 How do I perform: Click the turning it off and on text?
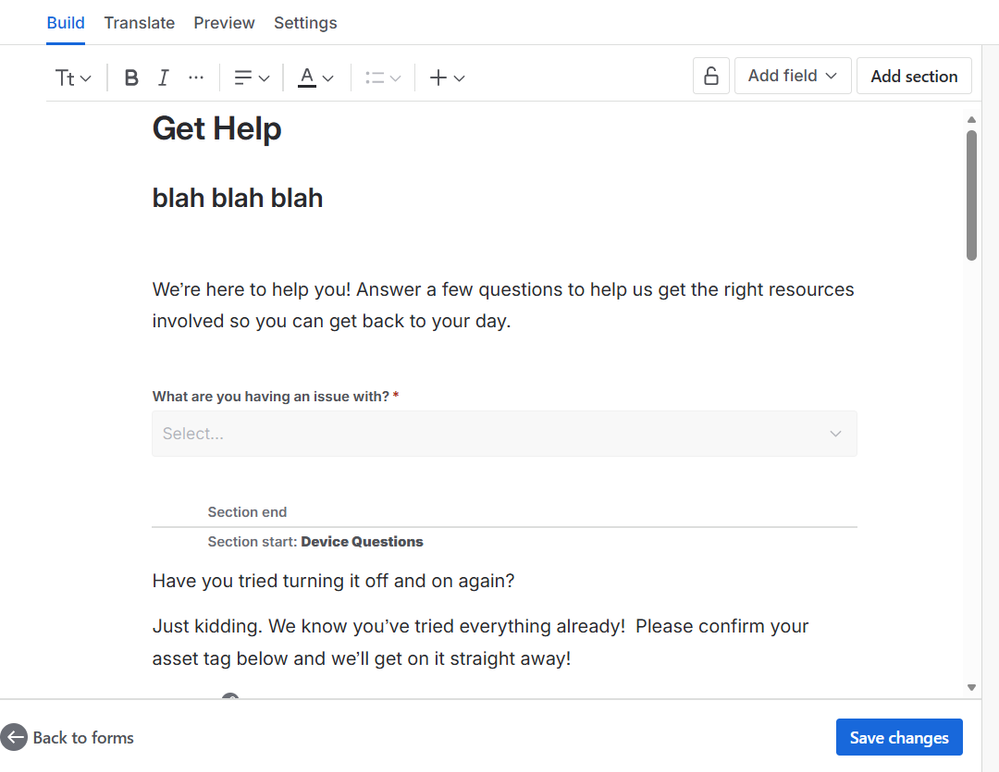(333, 581)
